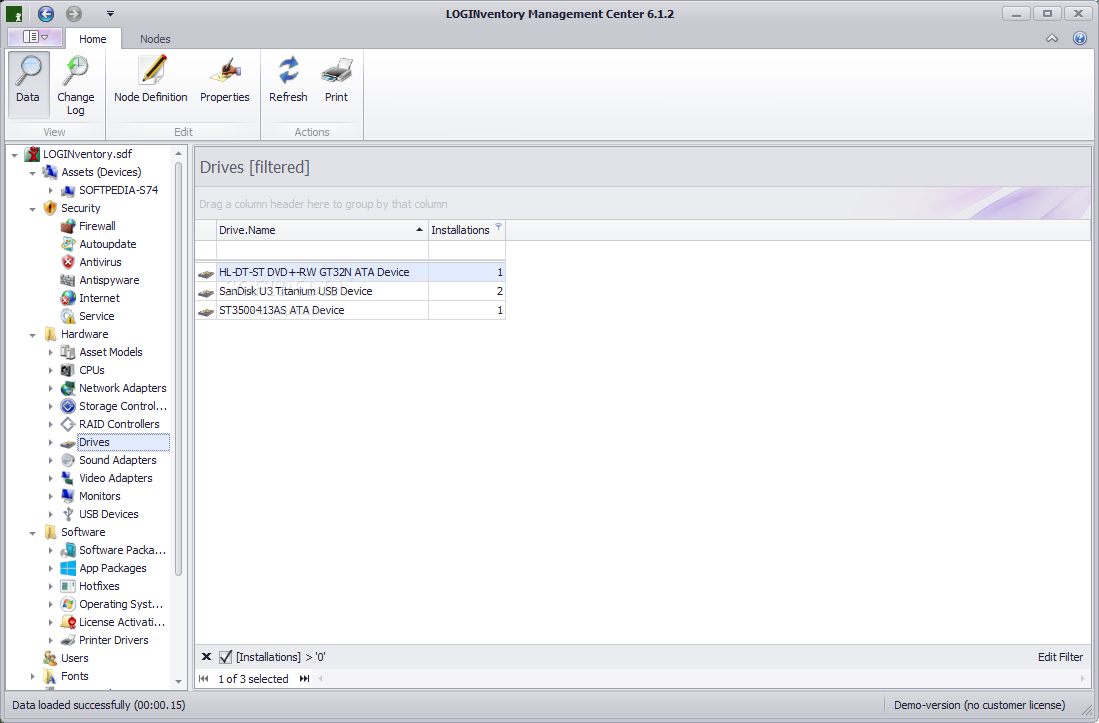Image resolution: width=1099 pixels, height=723 pixels.
Task: Open the application menu button
Action: point(35,37)
